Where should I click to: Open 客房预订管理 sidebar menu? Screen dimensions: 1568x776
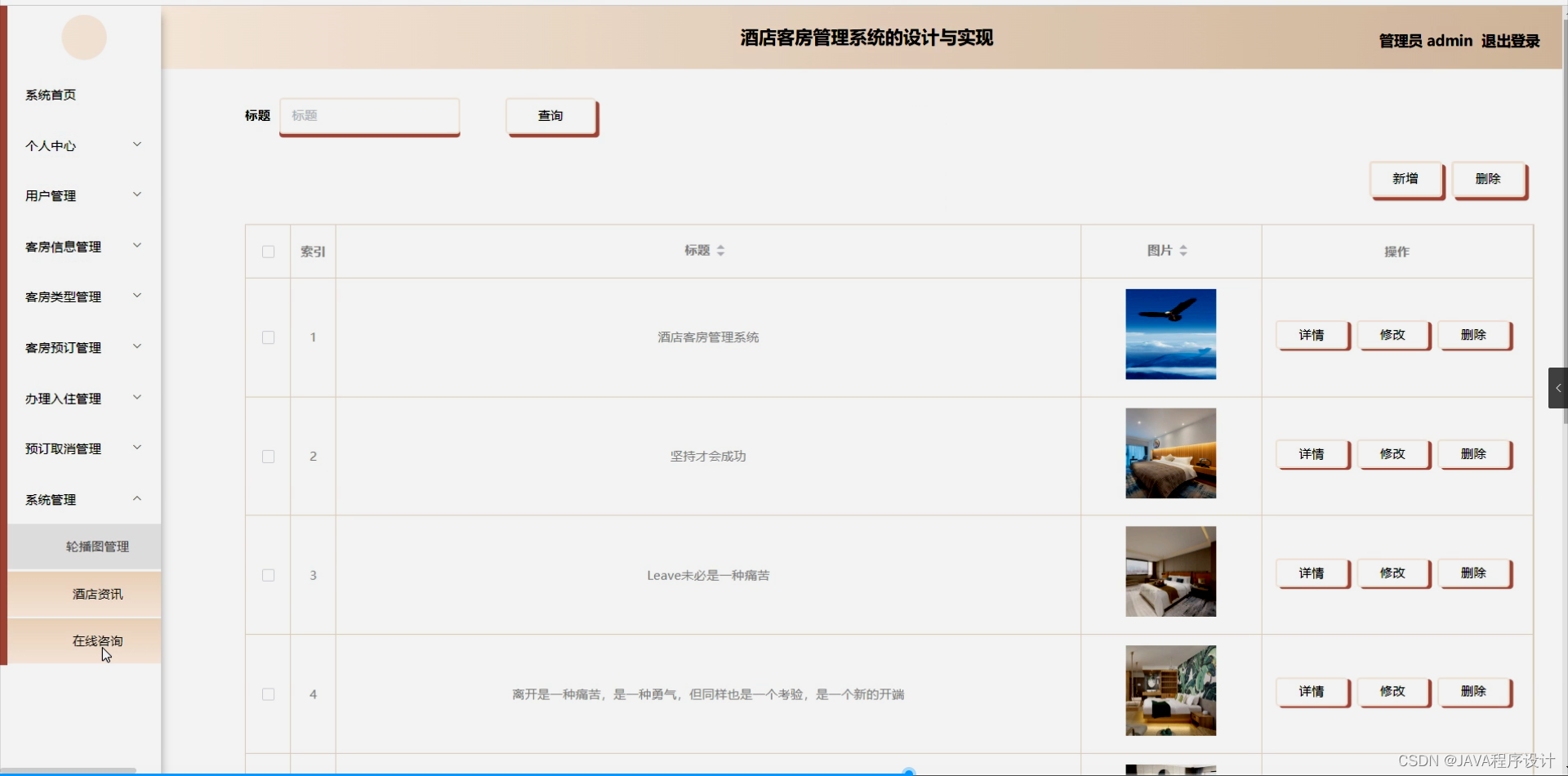coord(64,348)
